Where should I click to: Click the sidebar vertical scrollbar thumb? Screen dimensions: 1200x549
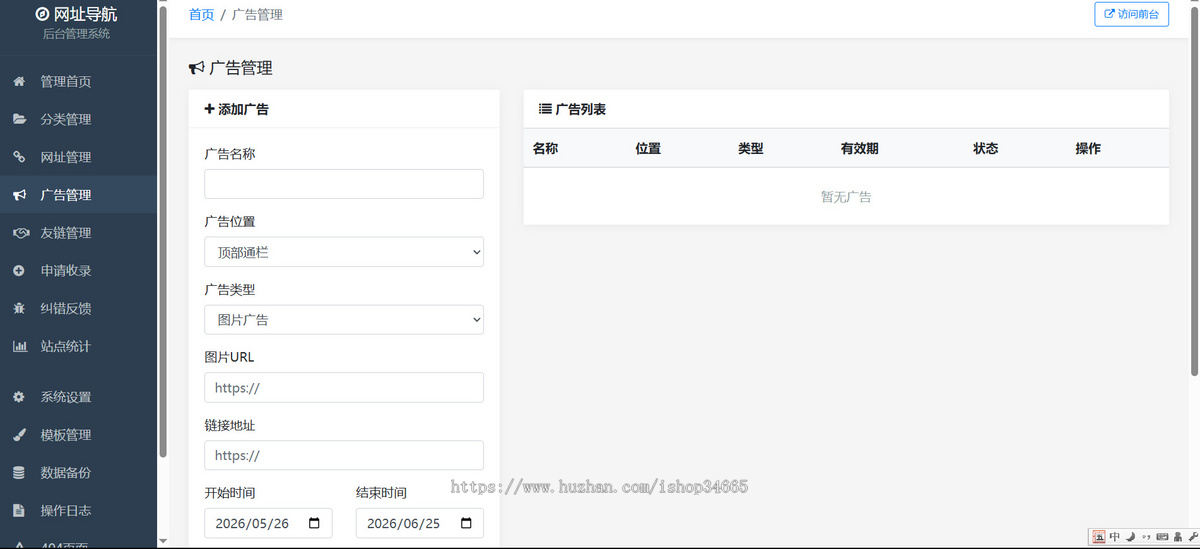163,230
